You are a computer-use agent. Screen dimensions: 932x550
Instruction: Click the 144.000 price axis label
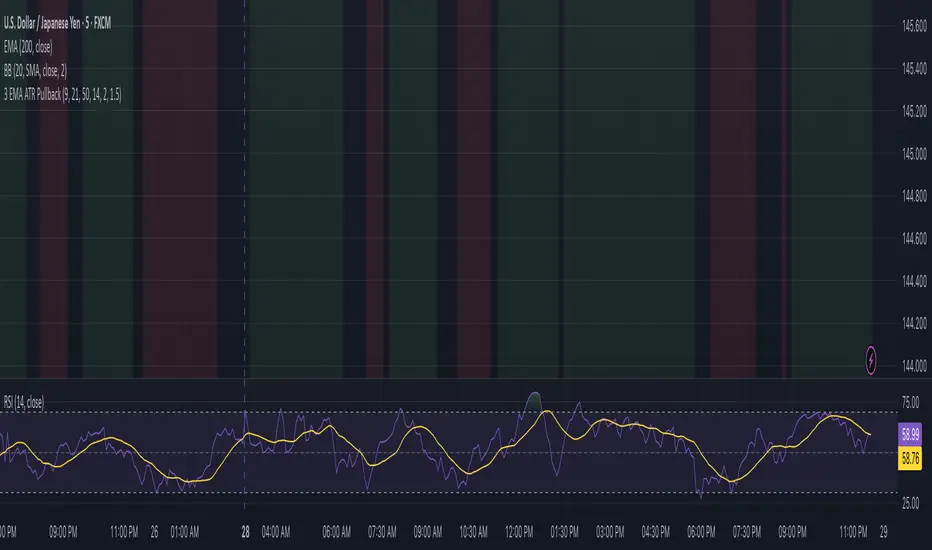tap(909, 366)
